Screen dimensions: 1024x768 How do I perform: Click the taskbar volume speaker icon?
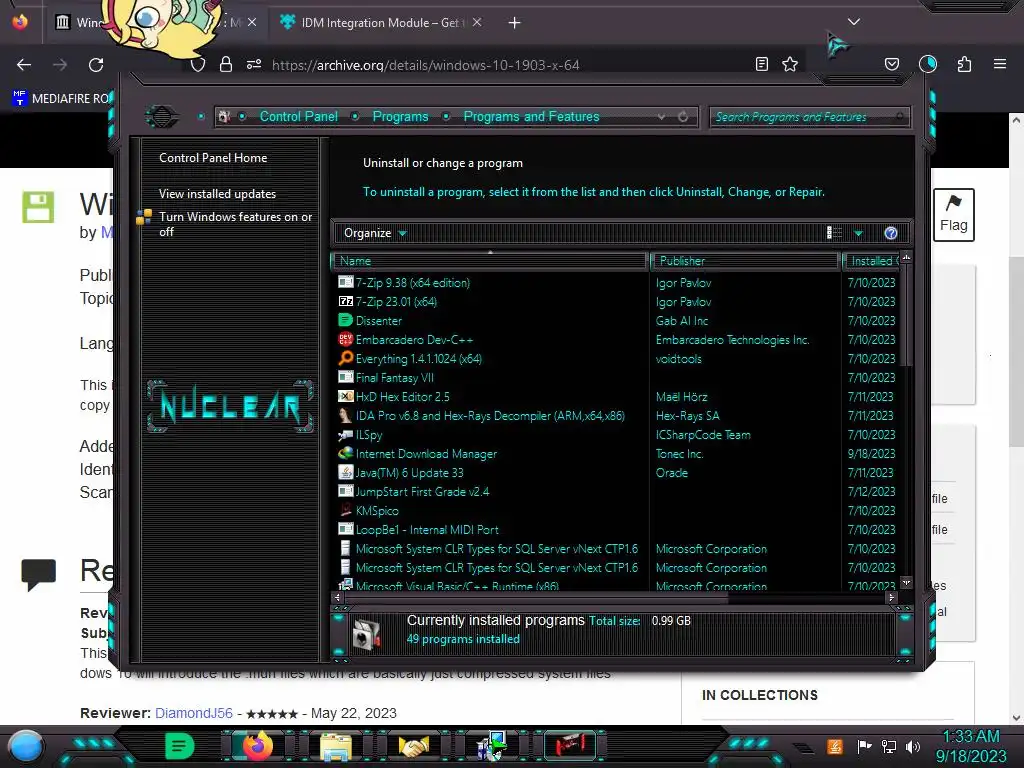click(913, 746)
